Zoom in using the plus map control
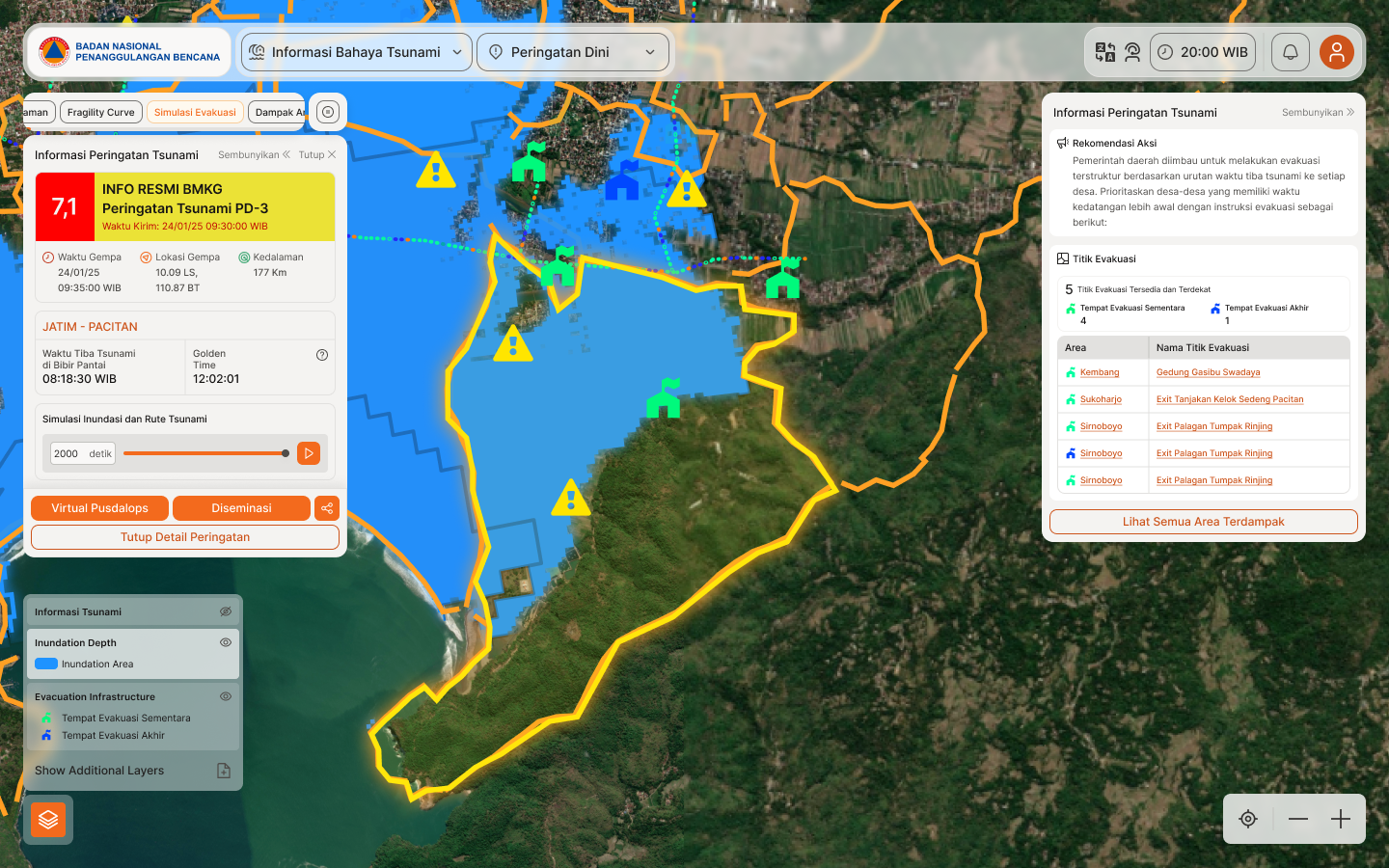The height and width of the screenshot is (868, 1389). tap(1340, 818)
